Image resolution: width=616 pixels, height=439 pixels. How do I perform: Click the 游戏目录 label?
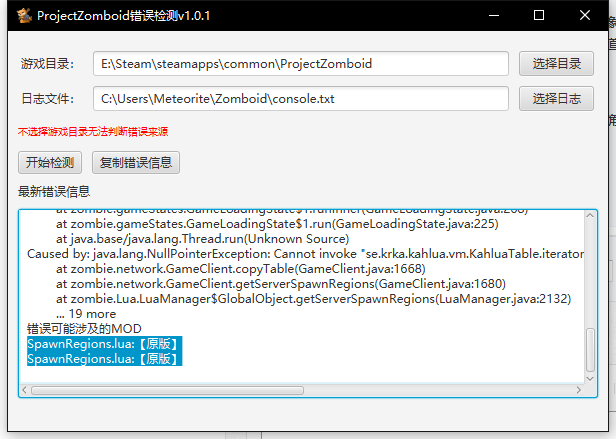[x=48, y=64]
